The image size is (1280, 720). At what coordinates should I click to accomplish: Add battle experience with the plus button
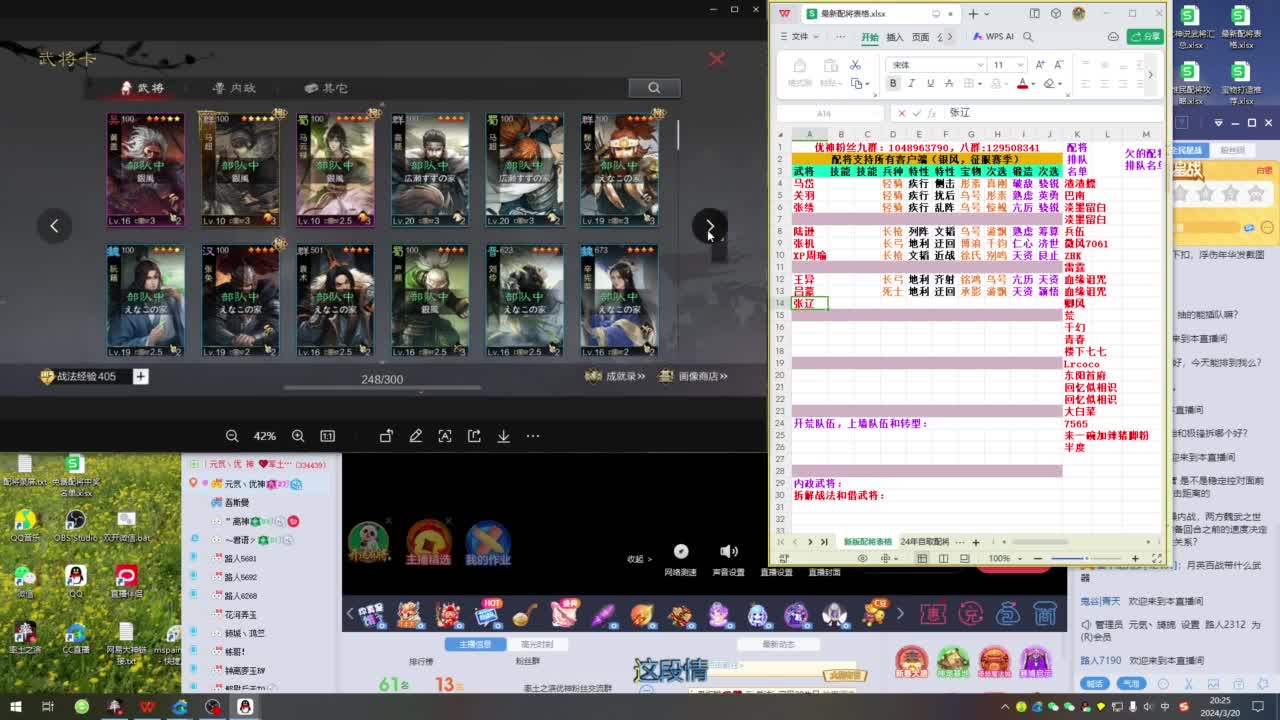(x=141, y=376)
